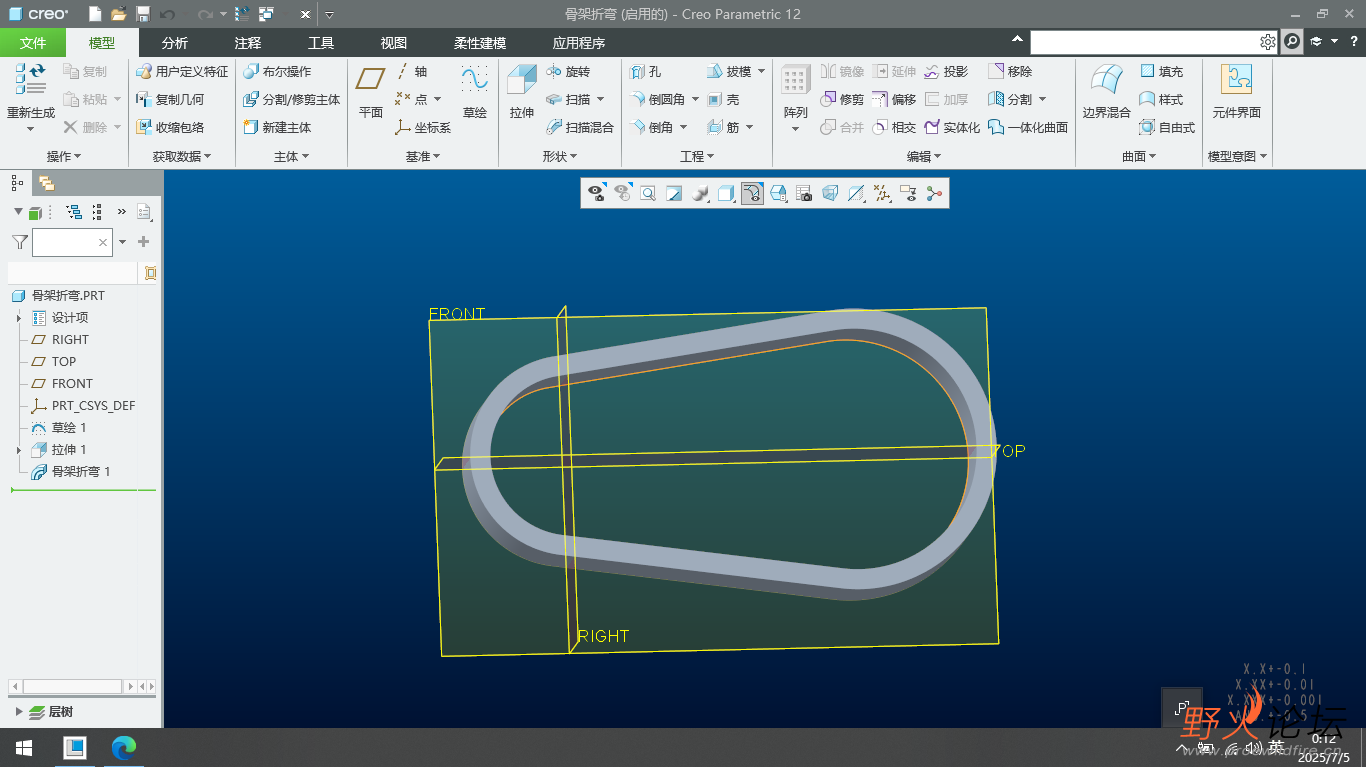
Task: Toggle the appearance visibility eye icon
Action: click(x=596, y=193)
